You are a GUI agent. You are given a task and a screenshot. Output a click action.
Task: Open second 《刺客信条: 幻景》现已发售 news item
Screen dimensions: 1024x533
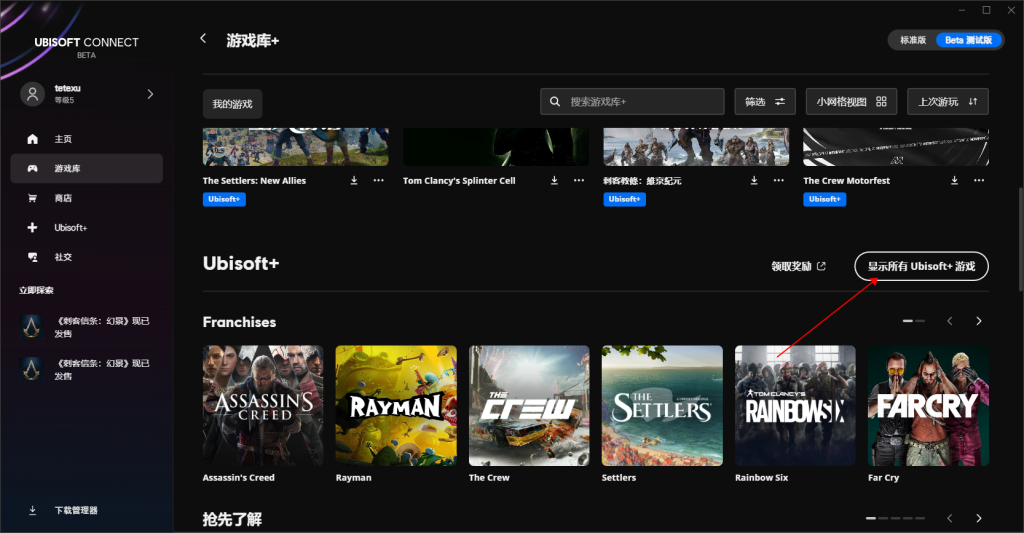pos(86,370)
